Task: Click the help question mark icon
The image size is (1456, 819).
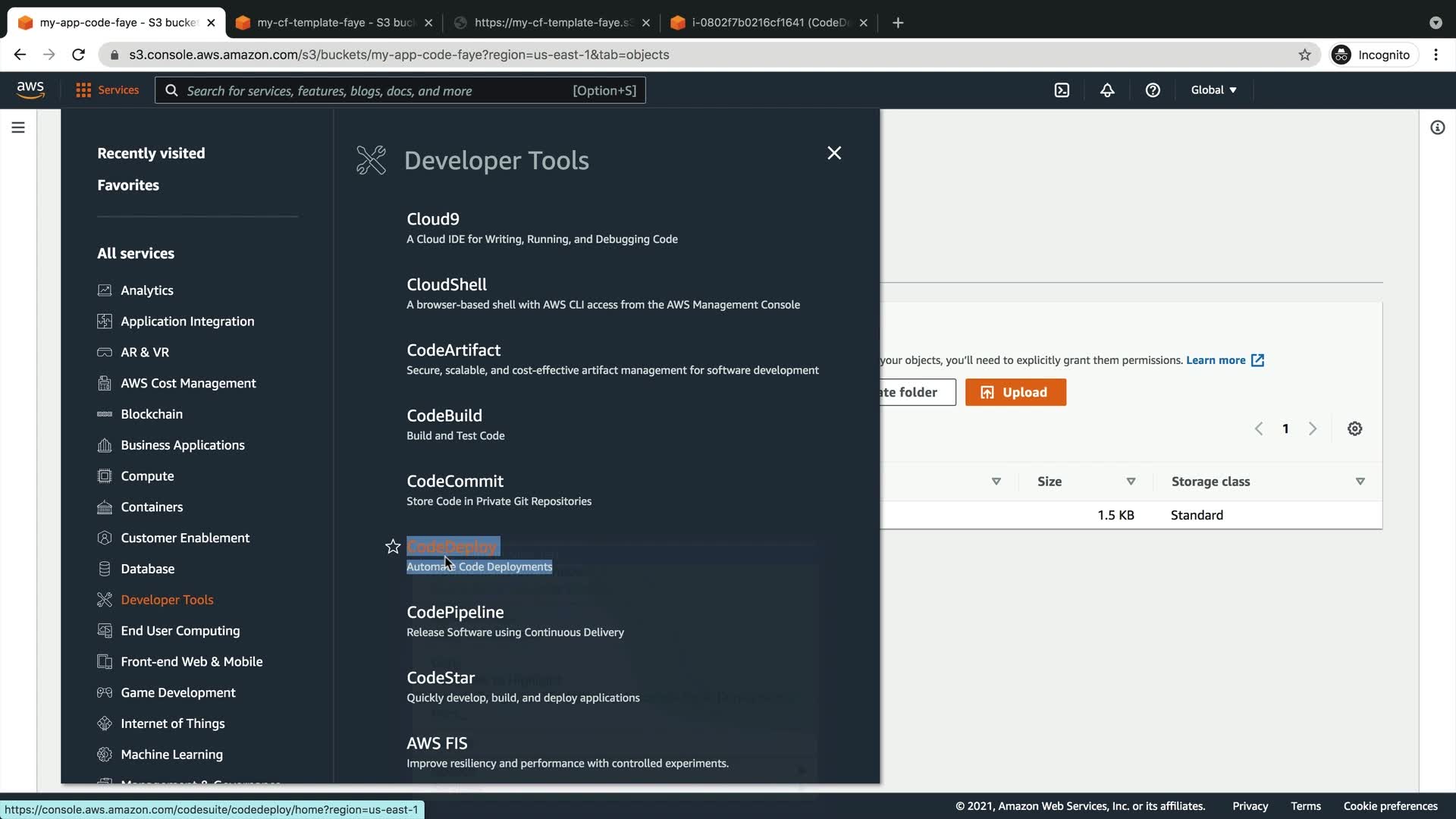Action: pos(1153,90)
